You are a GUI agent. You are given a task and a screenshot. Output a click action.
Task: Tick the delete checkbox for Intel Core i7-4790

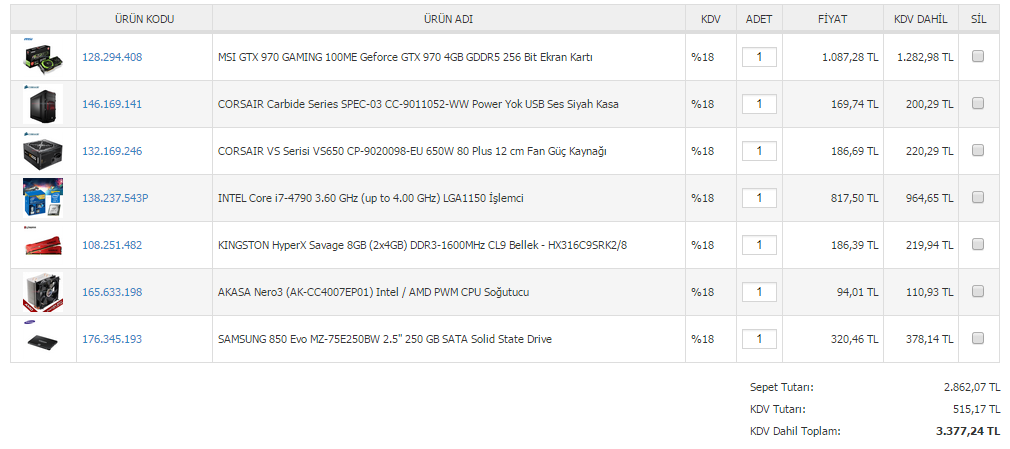click(978, 197)
